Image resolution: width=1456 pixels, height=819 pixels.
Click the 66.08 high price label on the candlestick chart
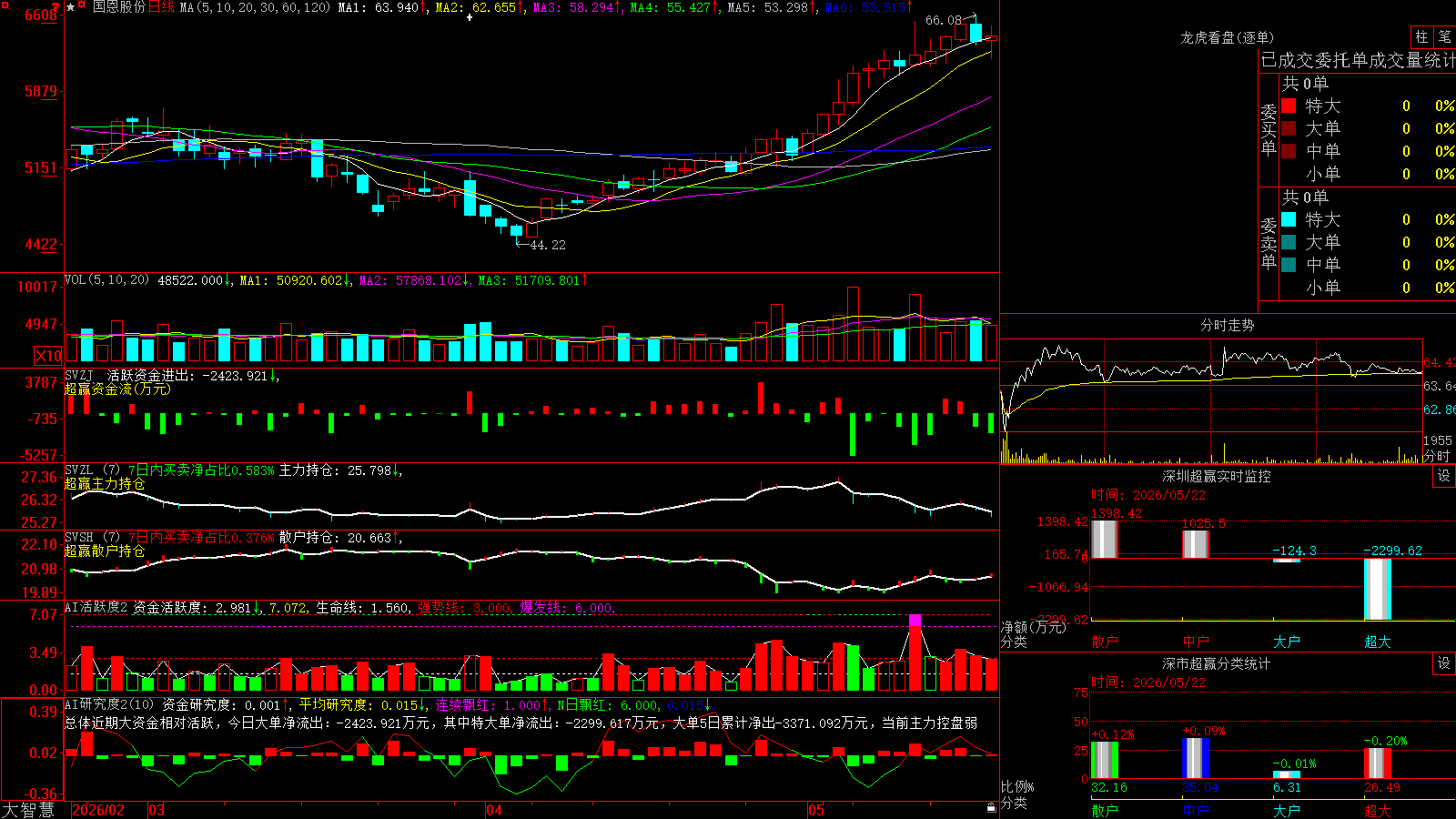943,20
